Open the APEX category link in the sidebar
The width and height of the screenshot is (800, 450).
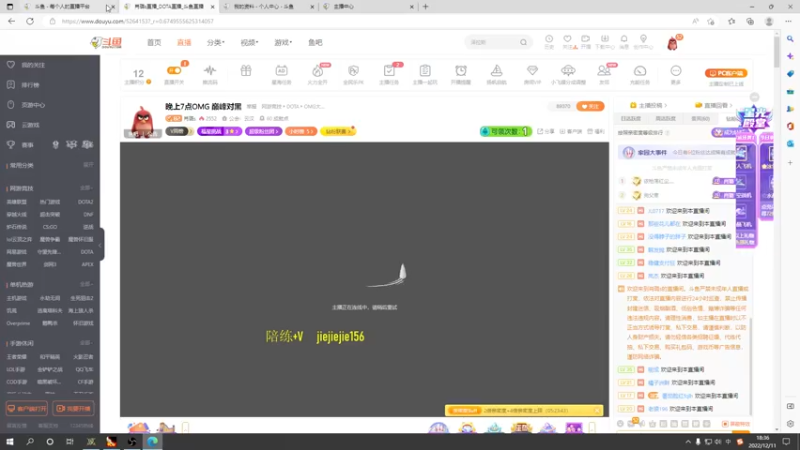click(87, 264)
